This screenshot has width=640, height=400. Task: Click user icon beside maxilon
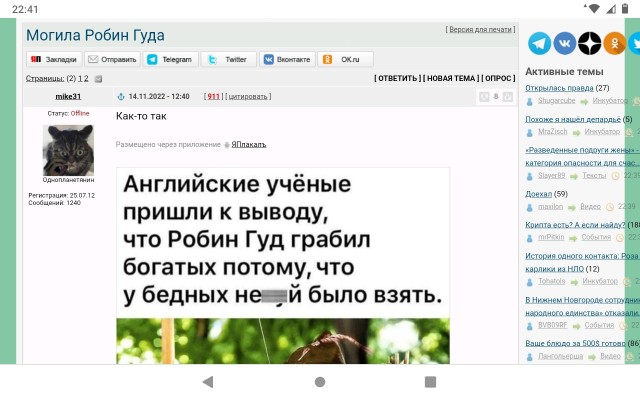click(x=529, y=207)
